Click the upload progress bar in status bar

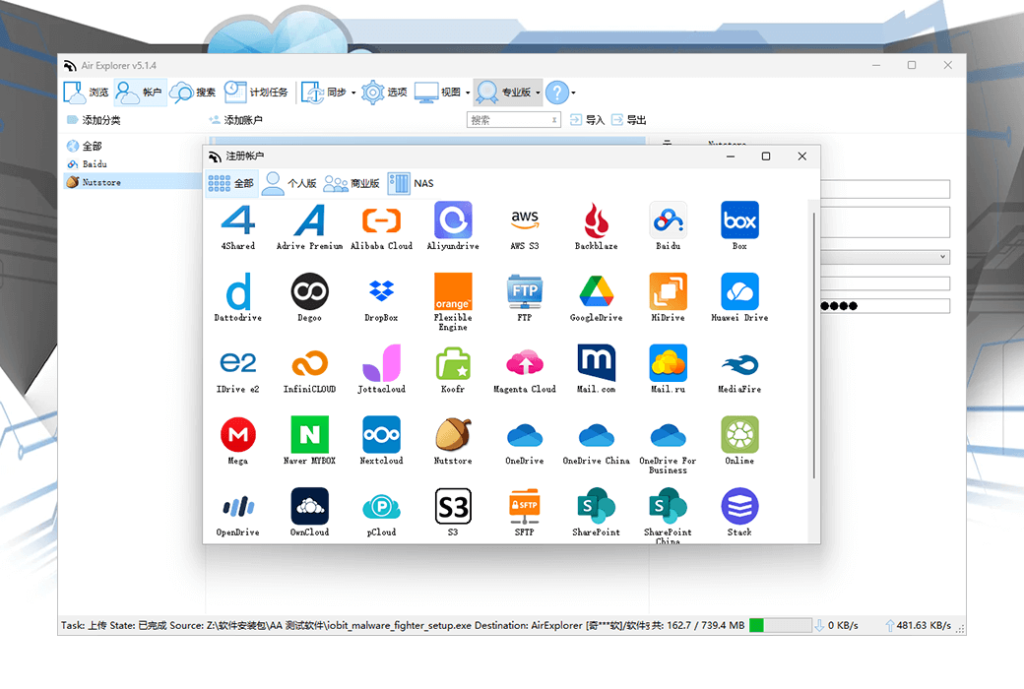(x=780, y=626)
